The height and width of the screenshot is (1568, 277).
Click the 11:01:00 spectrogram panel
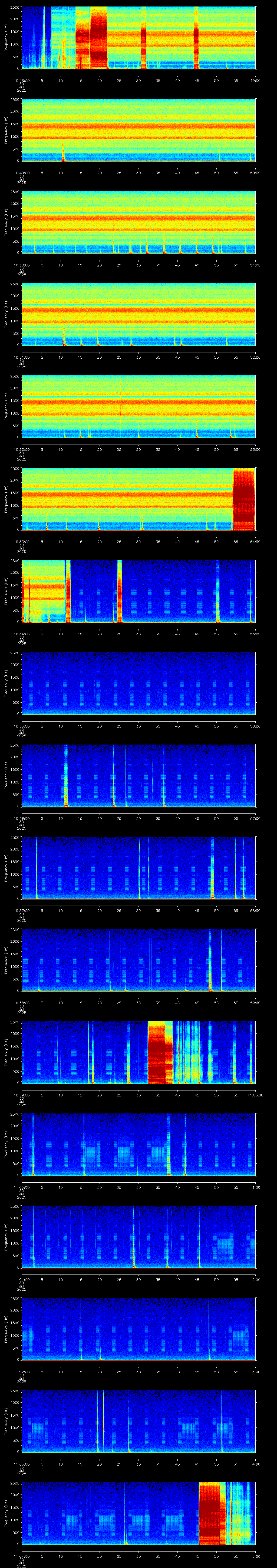[139, 1237]
